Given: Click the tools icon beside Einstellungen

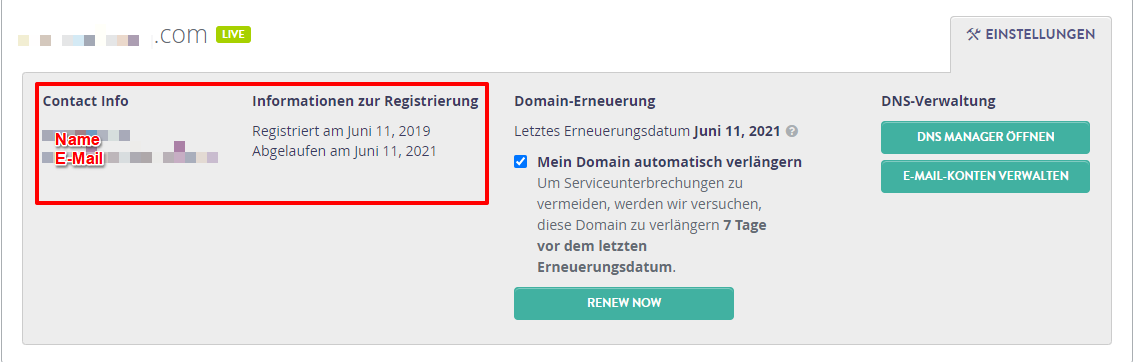Looking at the screenshot, I should pyautogui.click(x=973, y=34).
